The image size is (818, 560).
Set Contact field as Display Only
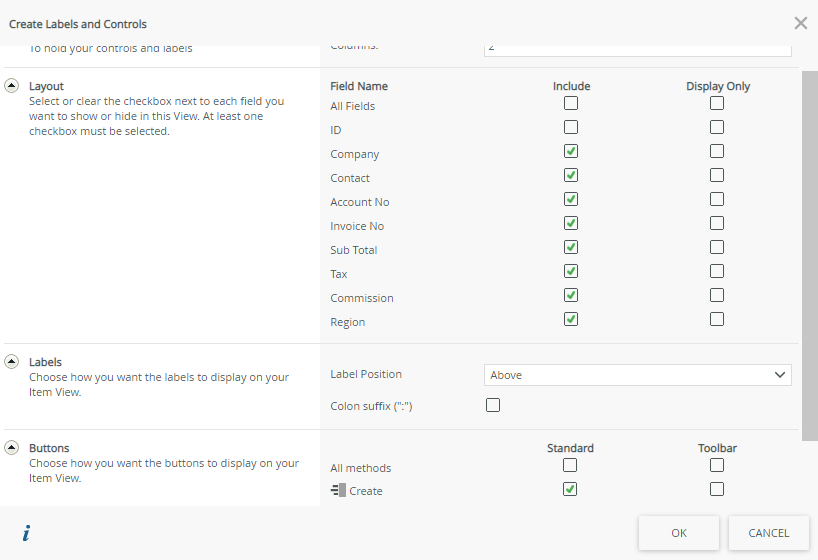pyautogui.click(x=717, y=175)
